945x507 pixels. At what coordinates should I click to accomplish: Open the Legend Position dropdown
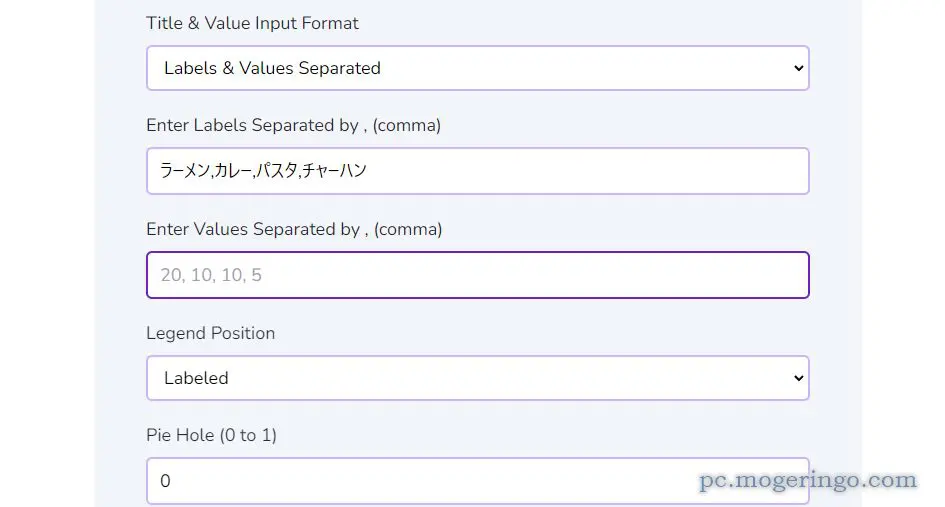point(477,378)
